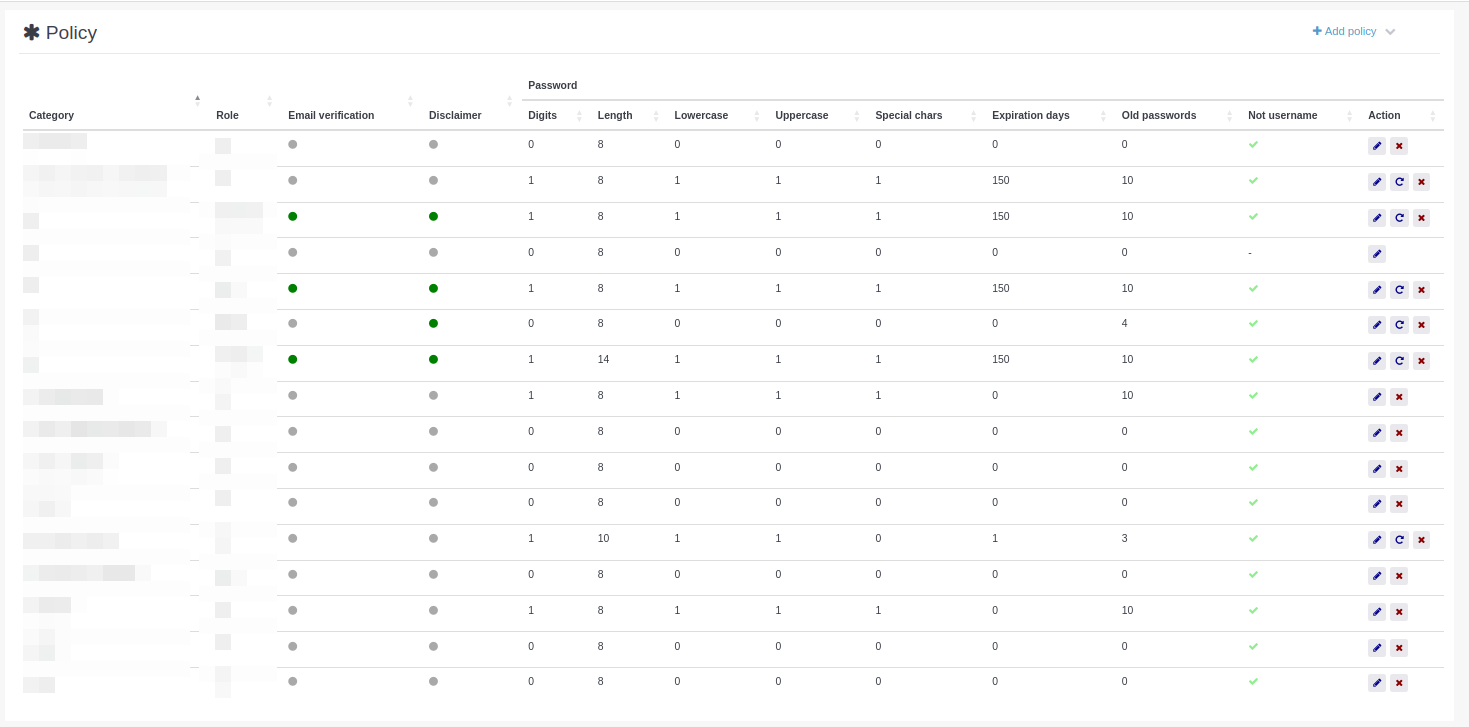
Task: Click the Category column header
Action: (x=52, y=115)
